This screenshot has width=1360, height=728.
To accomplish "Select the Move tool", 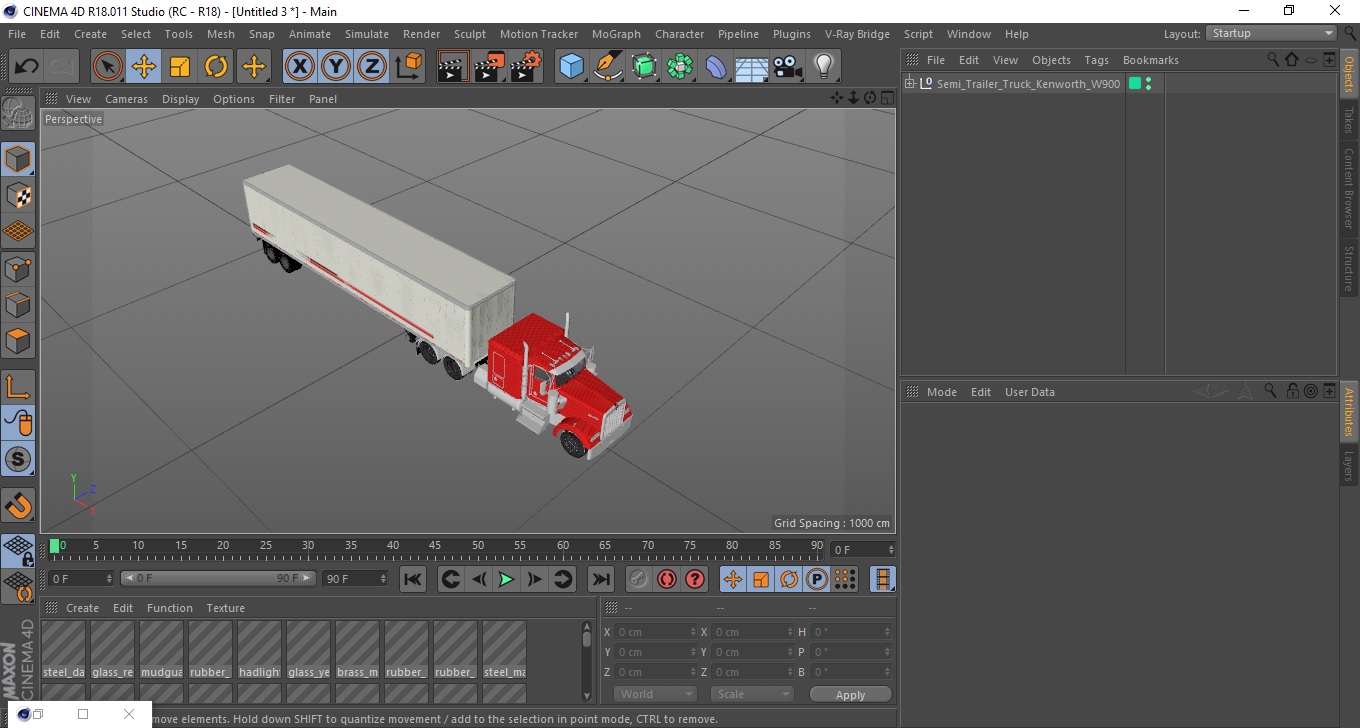I will tap(144, 67).
